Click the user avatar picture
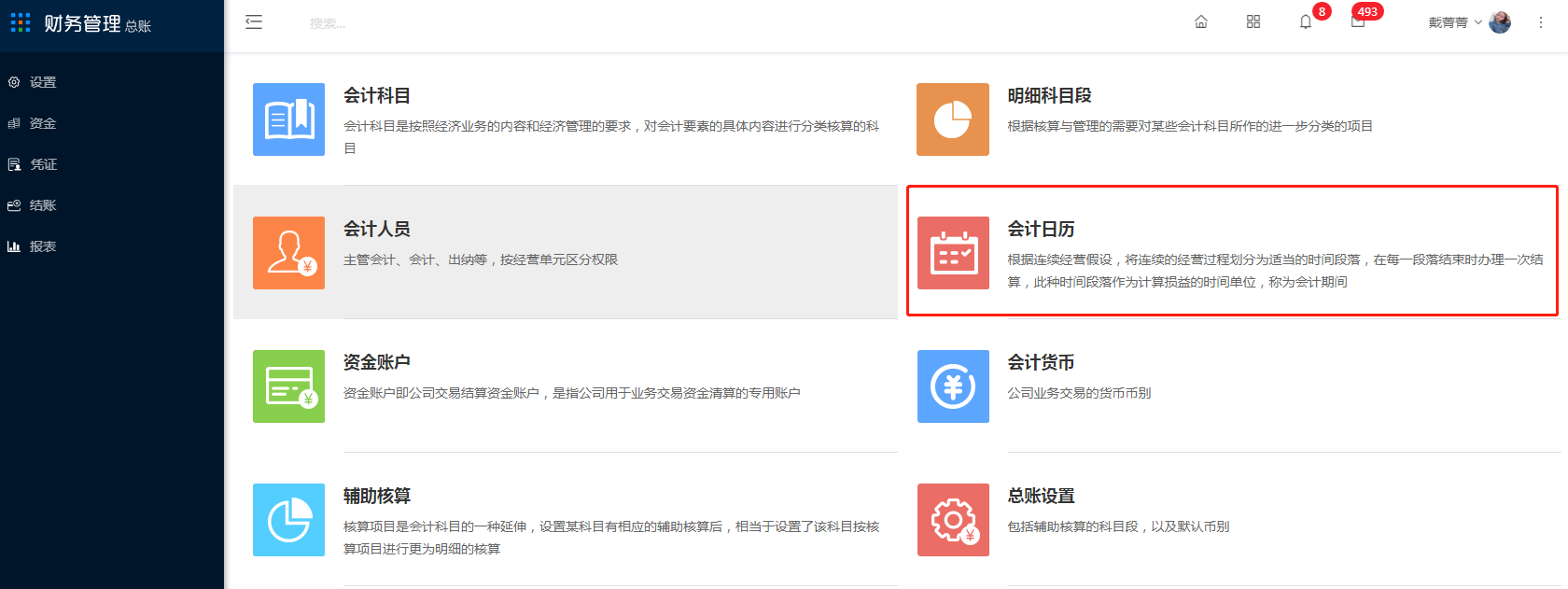This screenshot has height=589, width=1568. click(1500, 22)
